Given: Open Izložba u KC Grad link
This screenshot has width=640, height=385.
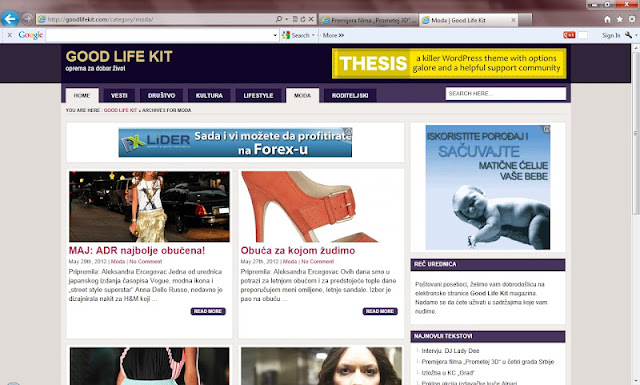Looking at the screenshot, I should (448, 373).
